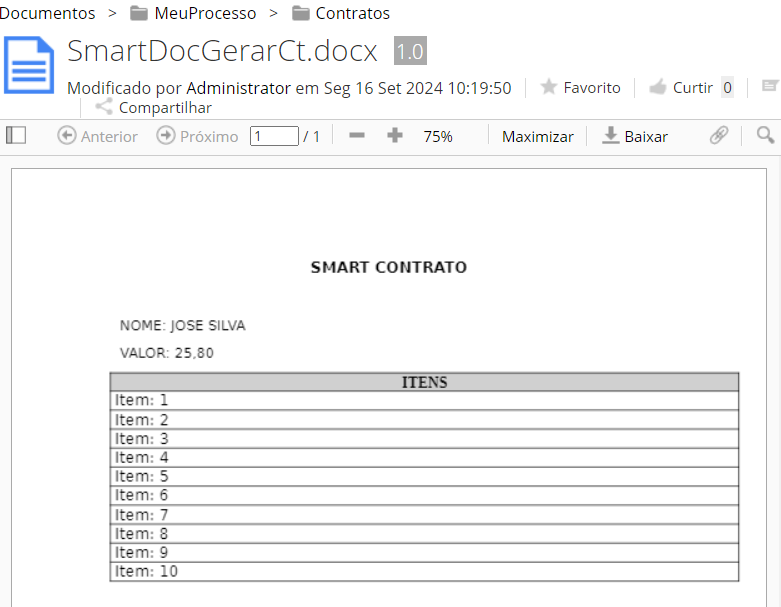Image resolution: width=781 pixels, height=607 pixels.
Task: Click the paperclip attachments icon
Action: tap(718, 135)
